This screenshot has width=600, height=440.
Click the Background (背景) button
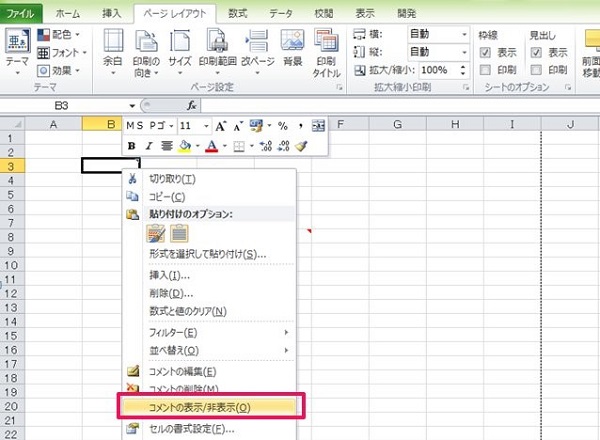tap(292, 48)
